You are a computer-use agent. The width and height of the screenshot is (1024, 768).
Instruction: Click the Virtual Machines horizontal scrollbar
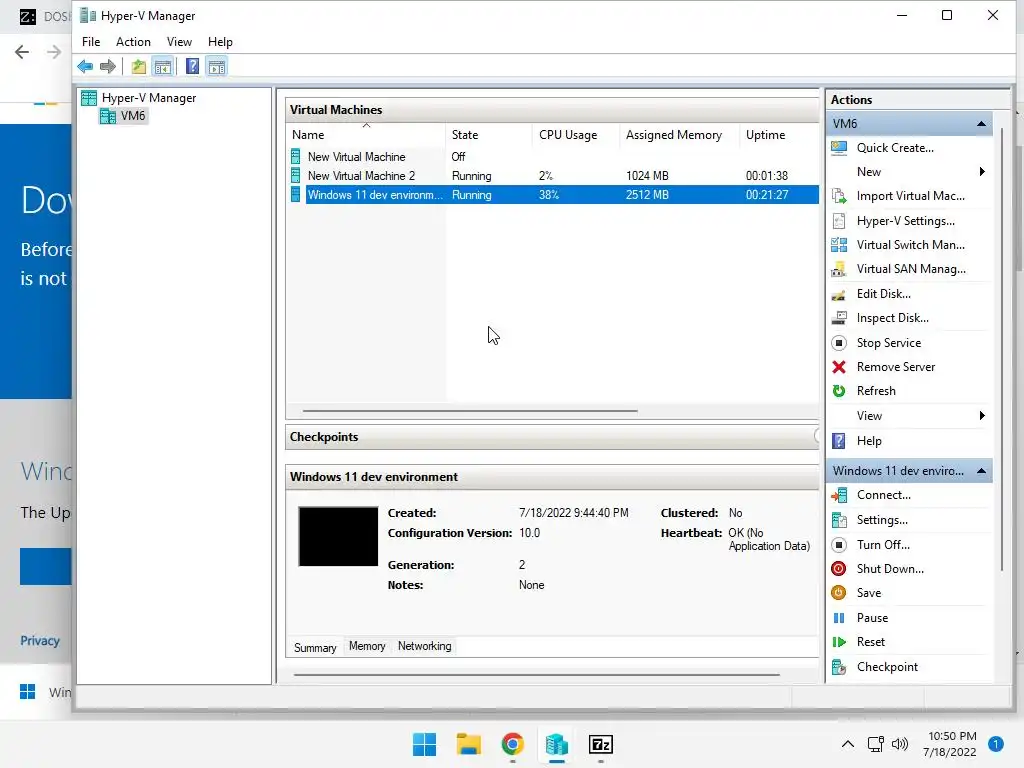pyautogui.click(x=470, y=411)
